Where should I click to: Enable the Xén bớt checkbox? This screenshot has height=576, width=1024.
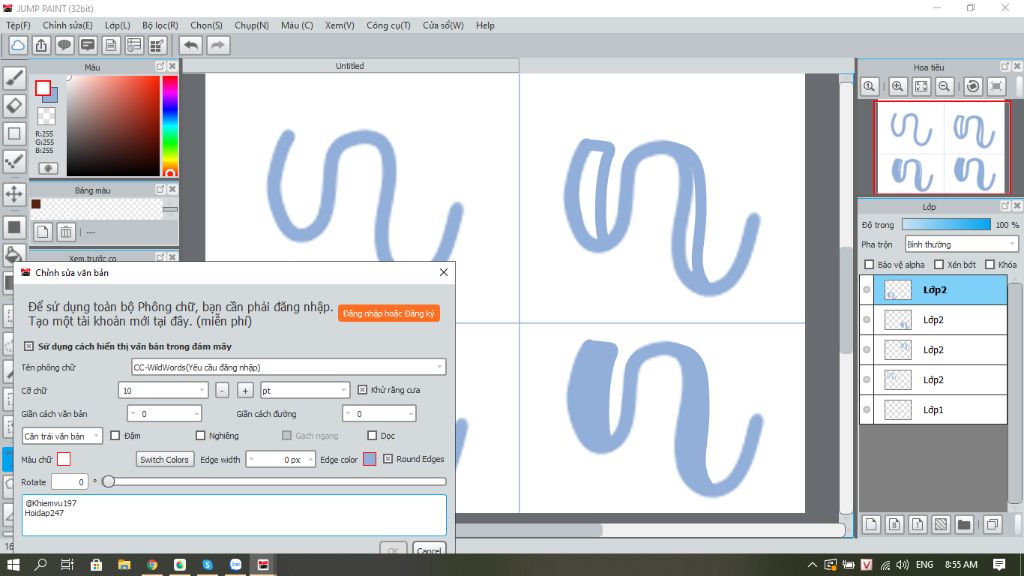(x=938, y=264)
